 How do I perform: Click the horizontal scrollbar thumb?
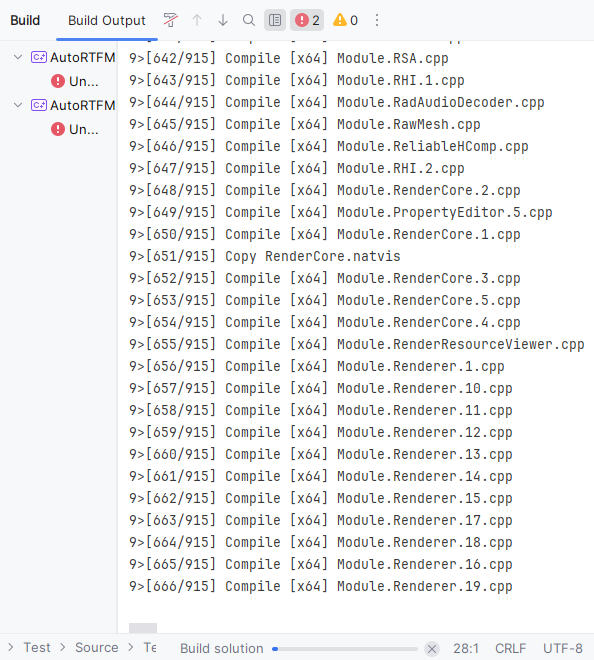pos(143,628)
